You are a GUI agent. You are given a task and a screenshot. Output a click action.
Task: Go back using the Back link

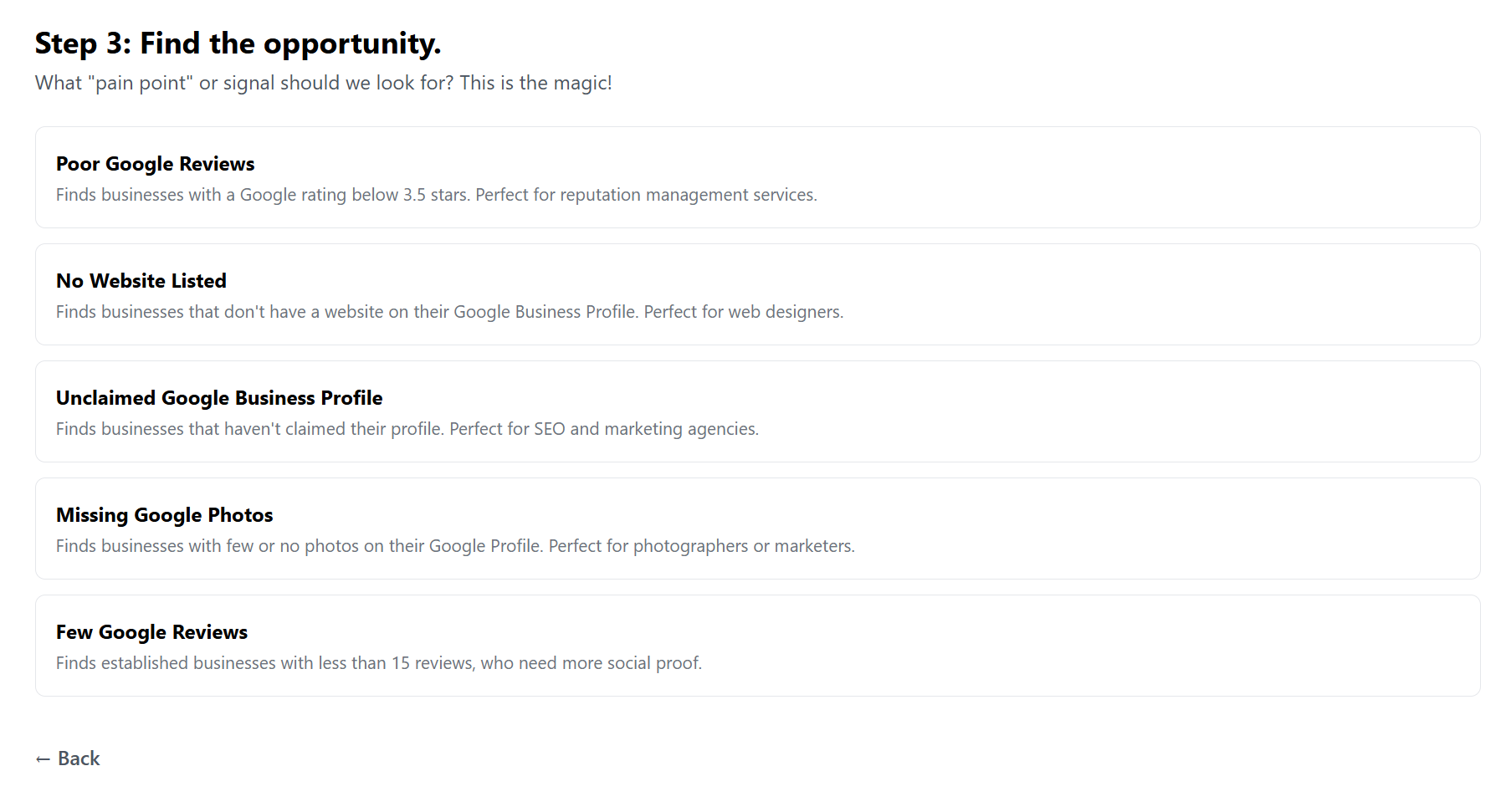(68, 758)
